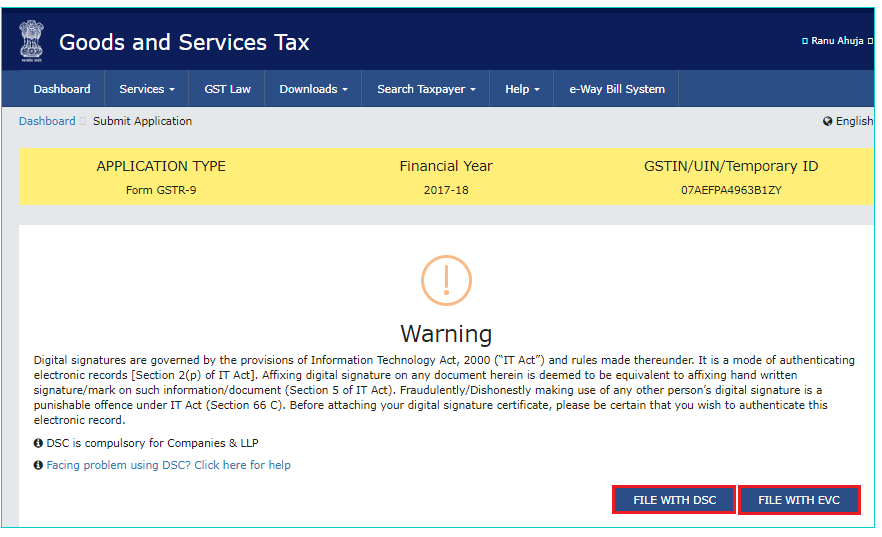This screenshot has width=882, height=537.
Task: Expand the Services dropdown menu
Action: click(x=147, y=89)
